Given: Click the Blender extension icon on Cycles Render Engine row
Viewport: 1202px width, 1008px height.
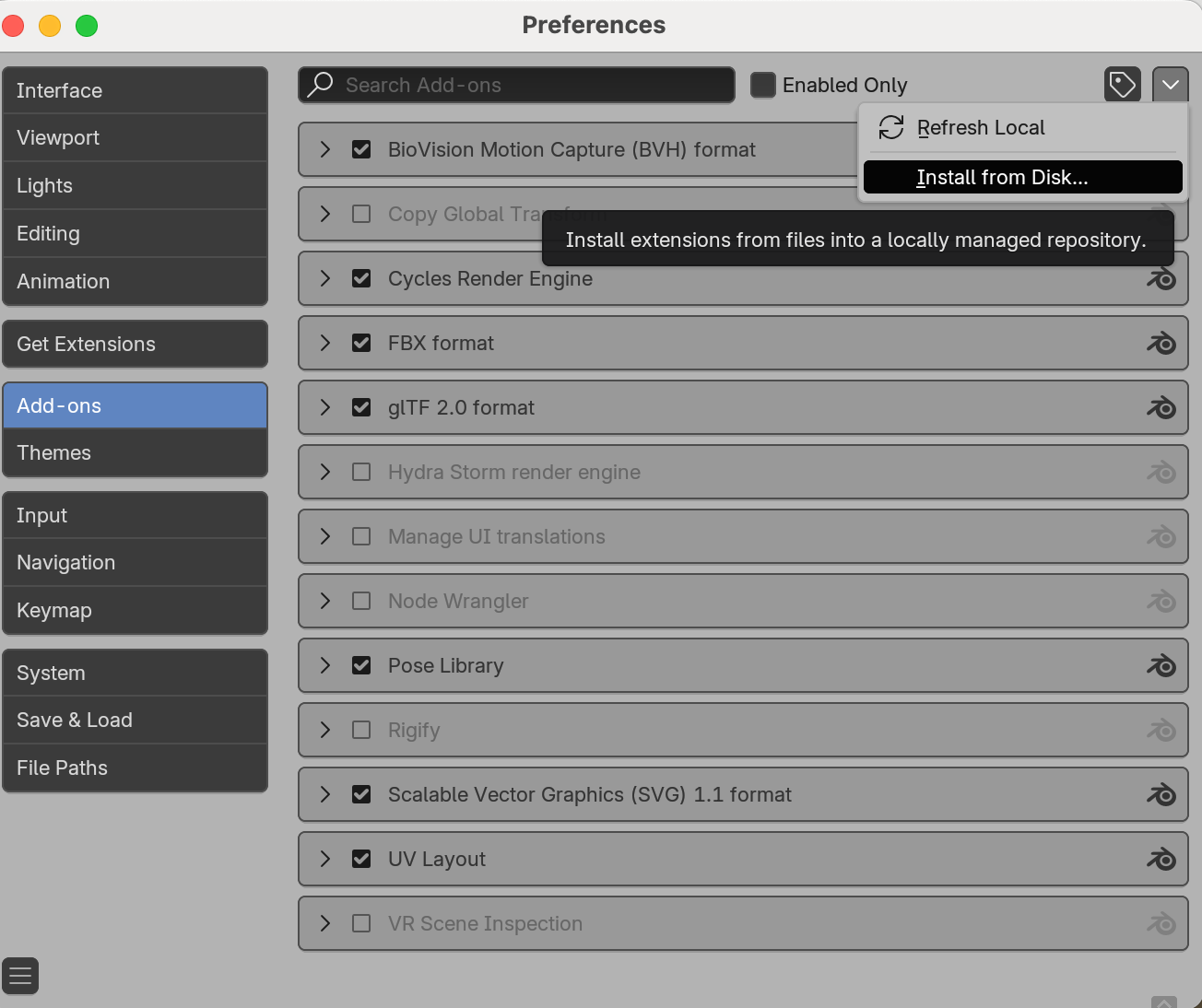Looking at the screenshot, I should coord(1161,278).
